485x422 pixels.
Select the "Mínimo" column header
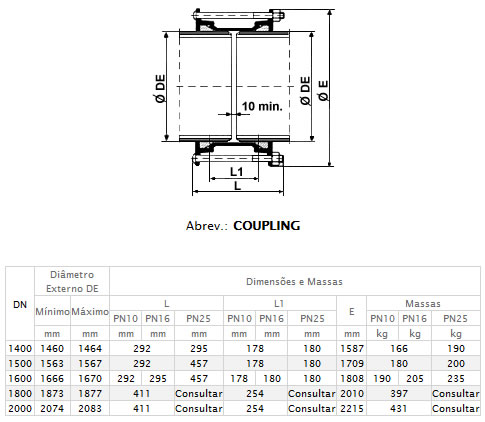52,312
